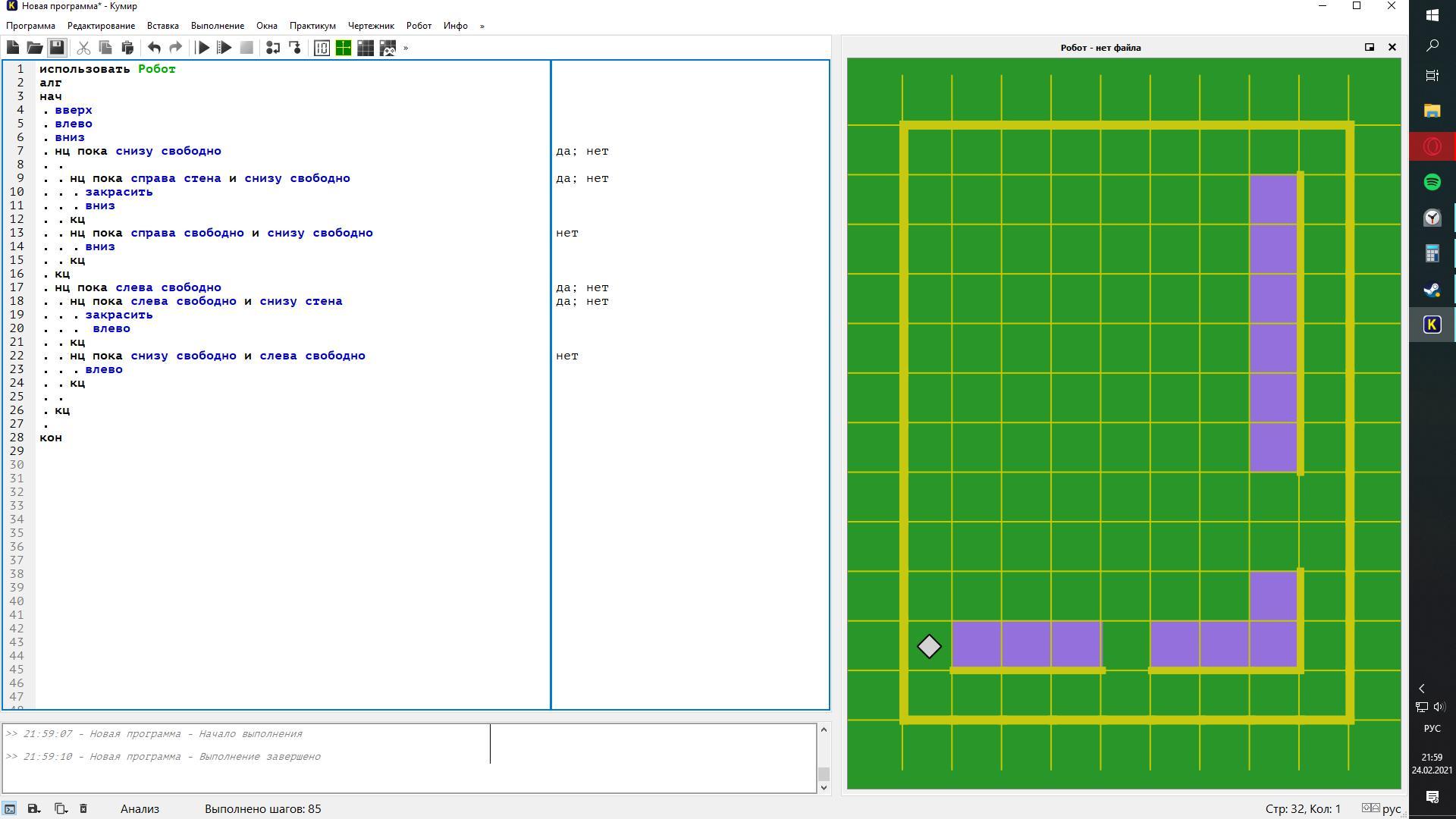Screen dimensions: 1456x819
Task: Click the Run program play icon
Action: click(202, 48)
